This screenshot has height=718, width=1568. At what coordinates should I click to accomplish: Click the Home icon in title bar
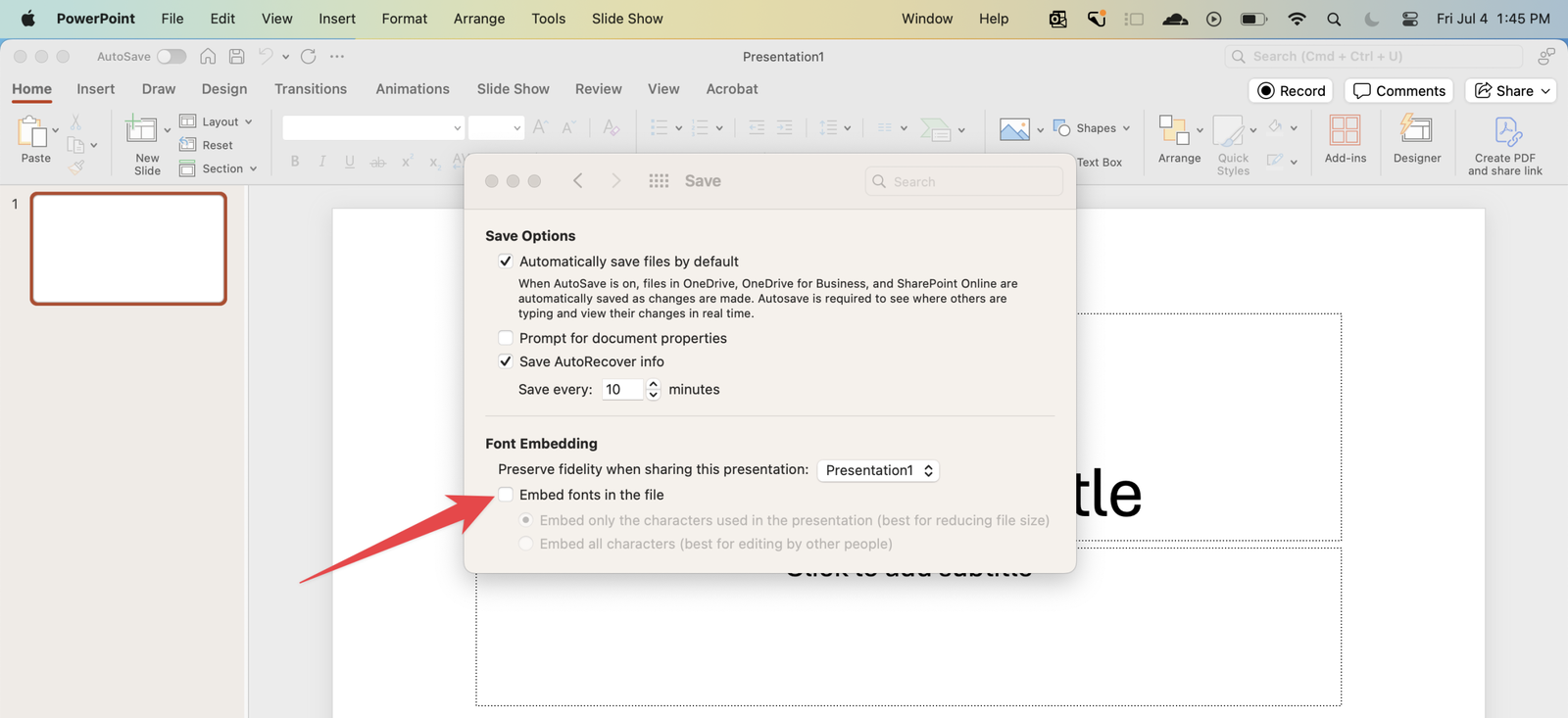[x=208, y=56]
